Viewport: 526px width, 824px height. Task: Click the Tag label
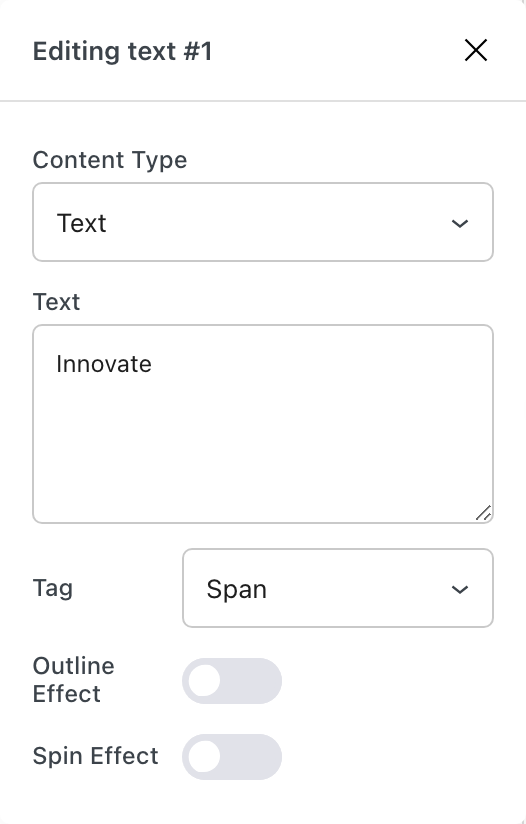[53, 588]
